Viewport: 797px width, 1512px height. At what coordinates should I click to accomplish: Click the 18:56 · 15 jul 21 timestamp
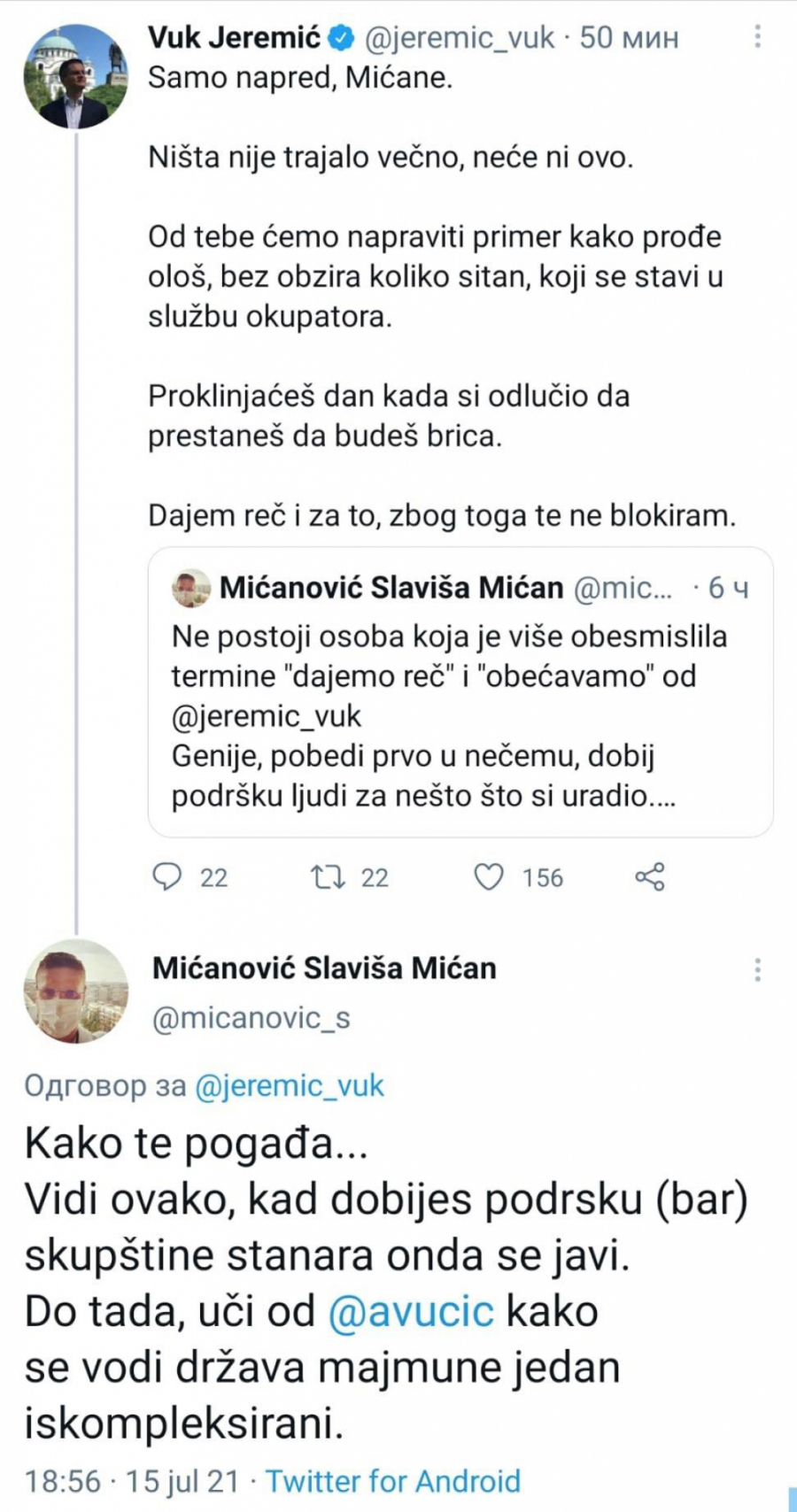131,1481
